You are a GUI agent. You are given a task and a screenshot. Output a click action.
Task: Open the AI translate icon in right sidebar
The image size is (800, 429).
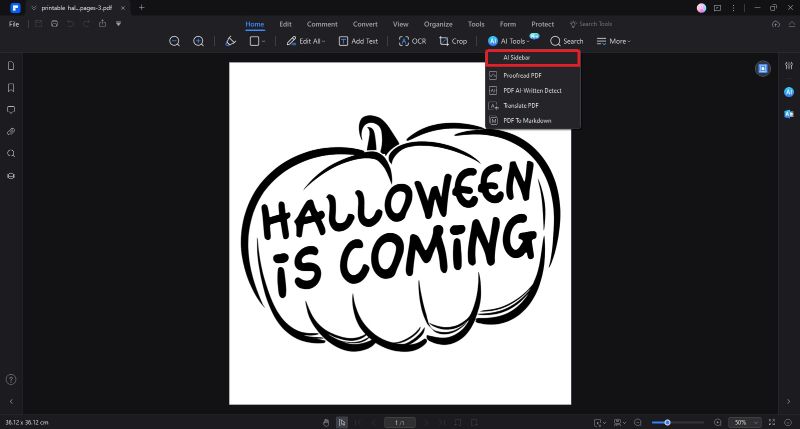tap(789, 114)
